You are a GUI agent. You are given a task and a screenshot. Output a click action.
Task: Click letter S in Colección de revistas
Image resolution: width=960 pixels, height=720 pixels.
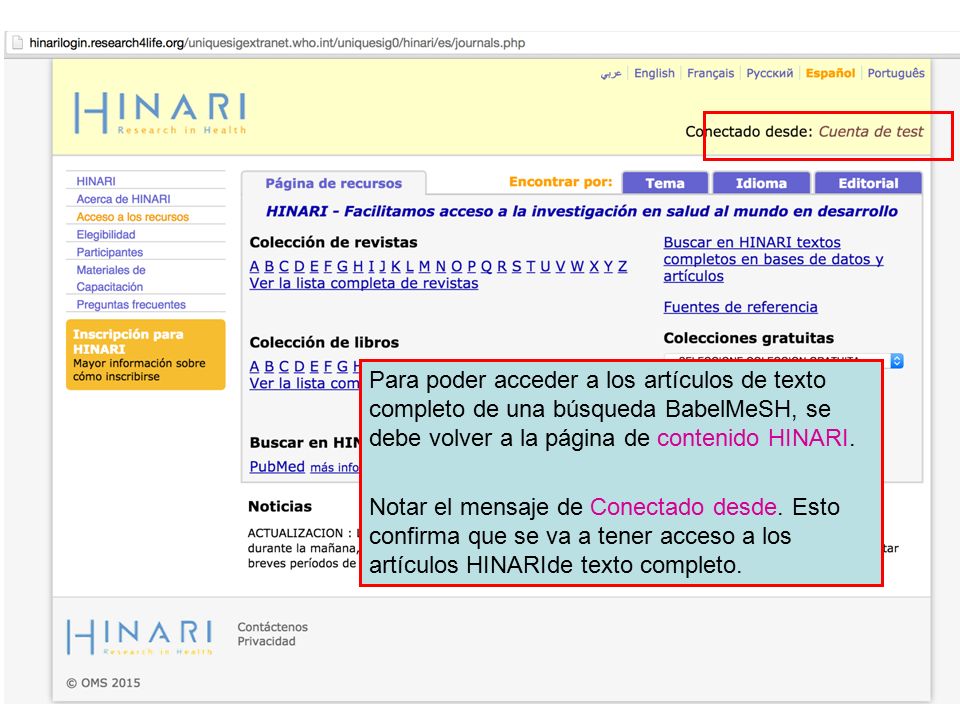click(517, 266)
